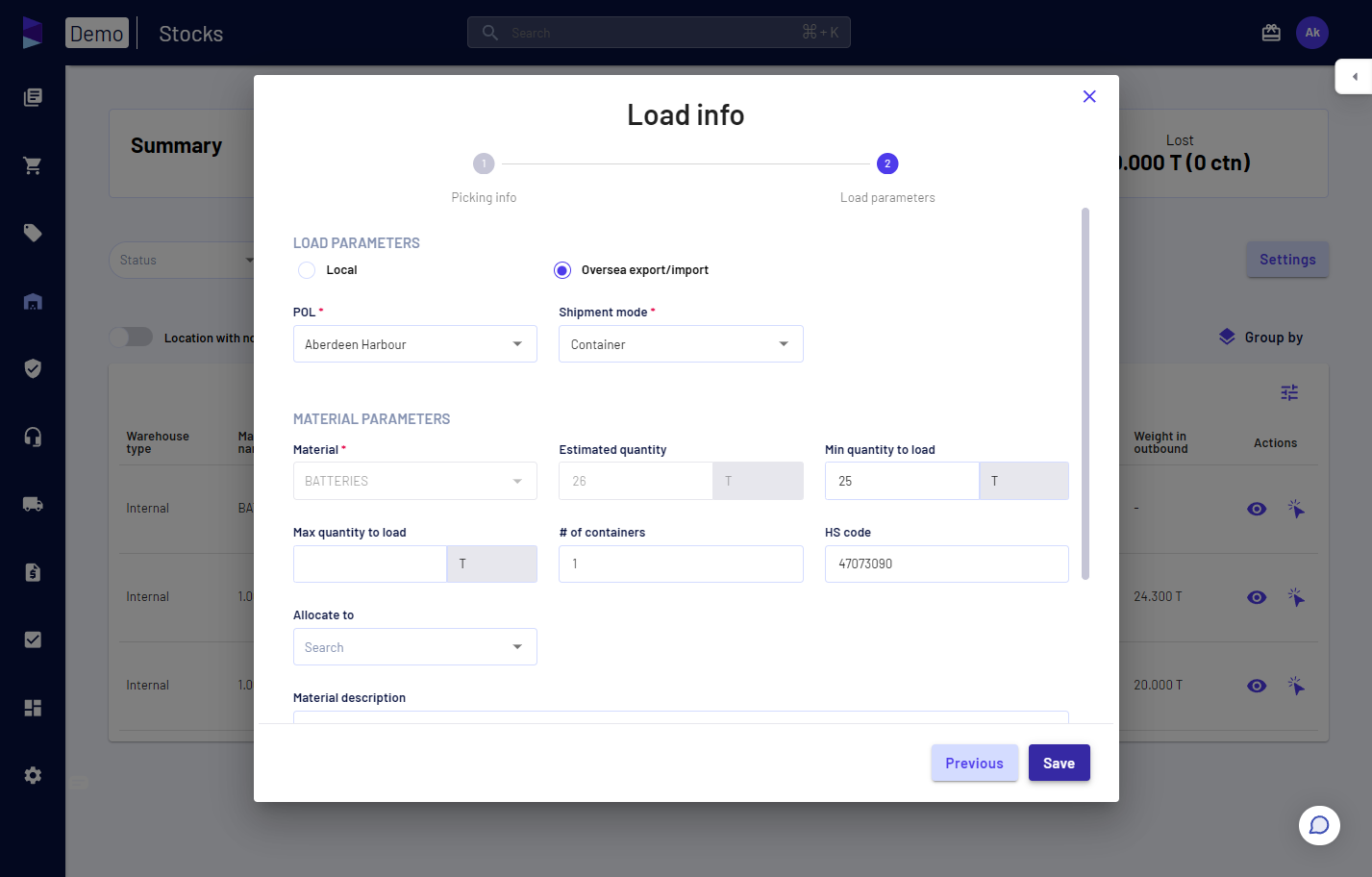Click the action cursor icon in 20.000 T row
The width and height of the screenshot is (1372, 877).
click(x=1296, y=686)
